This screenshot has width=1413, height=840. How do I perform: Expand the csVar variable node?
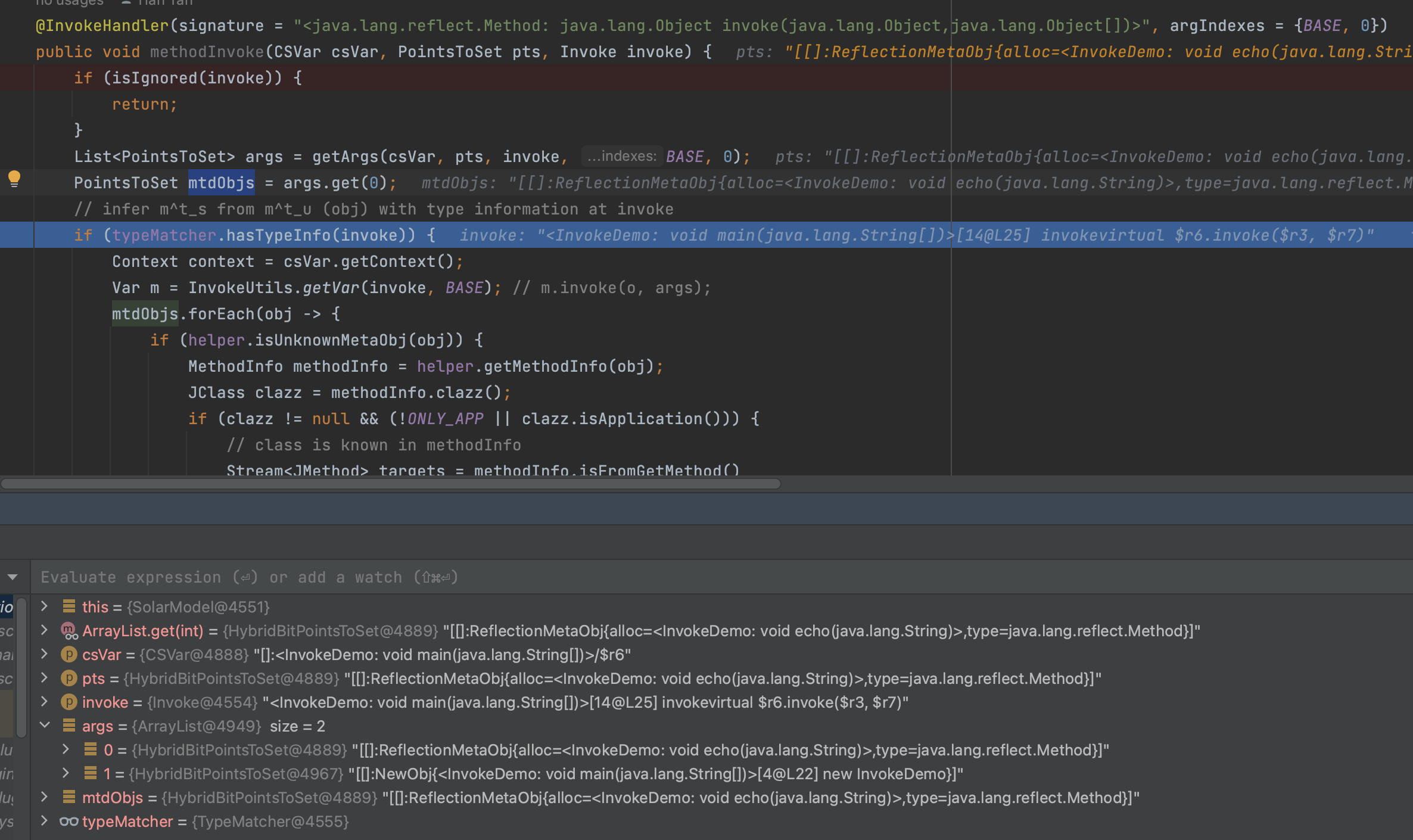[44, 654]
